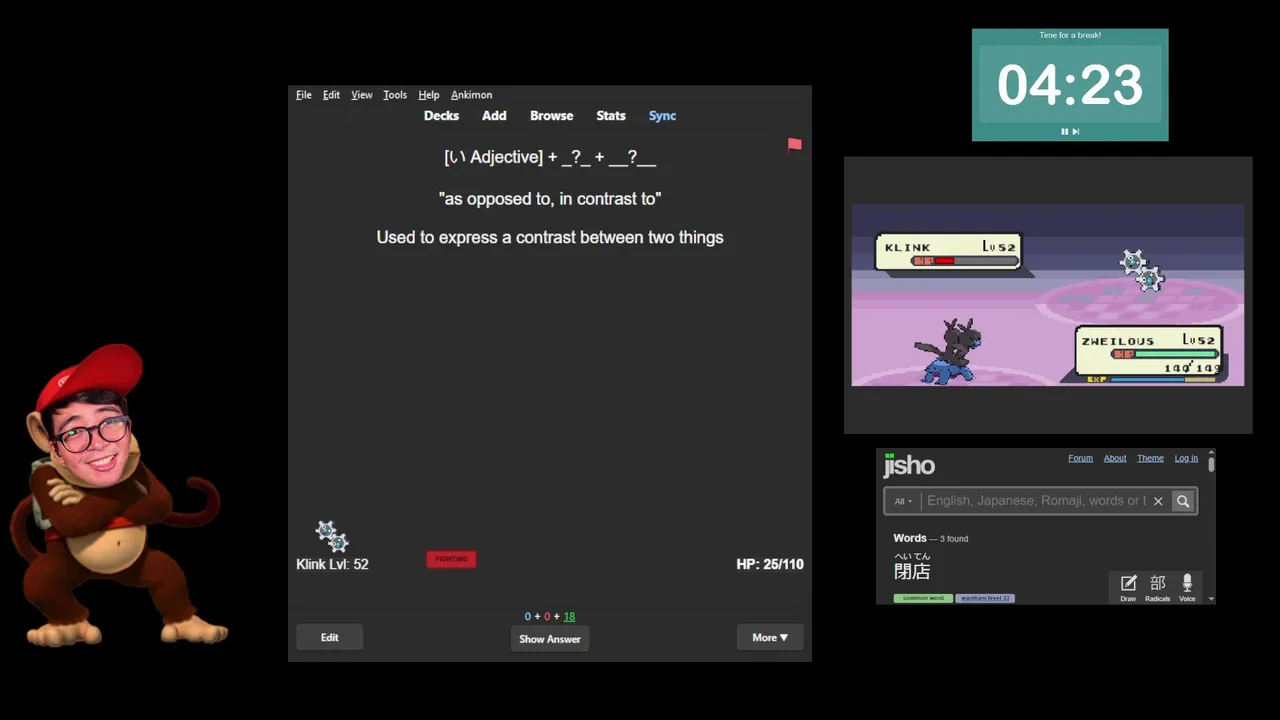Click Zweilous's HP bar in the battle
Screen dimensions: 1280x720
[x=1166, y=354]
